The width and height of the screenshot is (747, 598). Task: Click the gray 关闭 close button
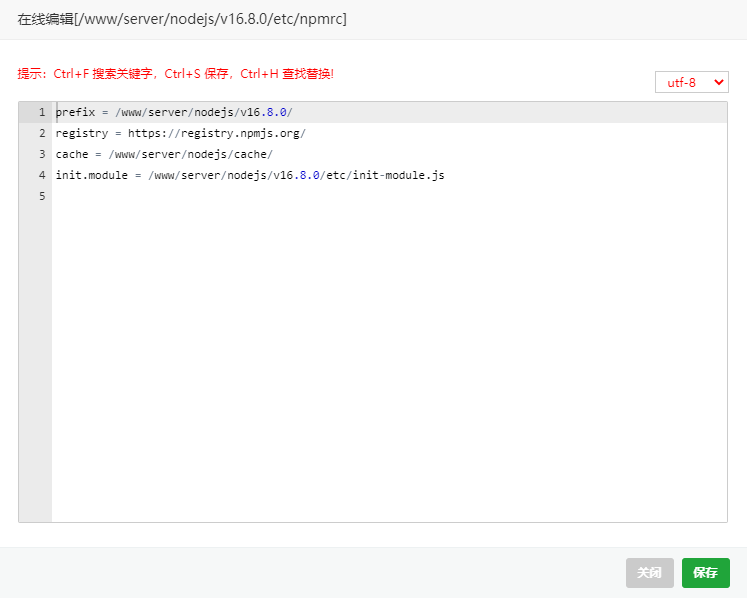pyautogui.click(x=649, y=573)
